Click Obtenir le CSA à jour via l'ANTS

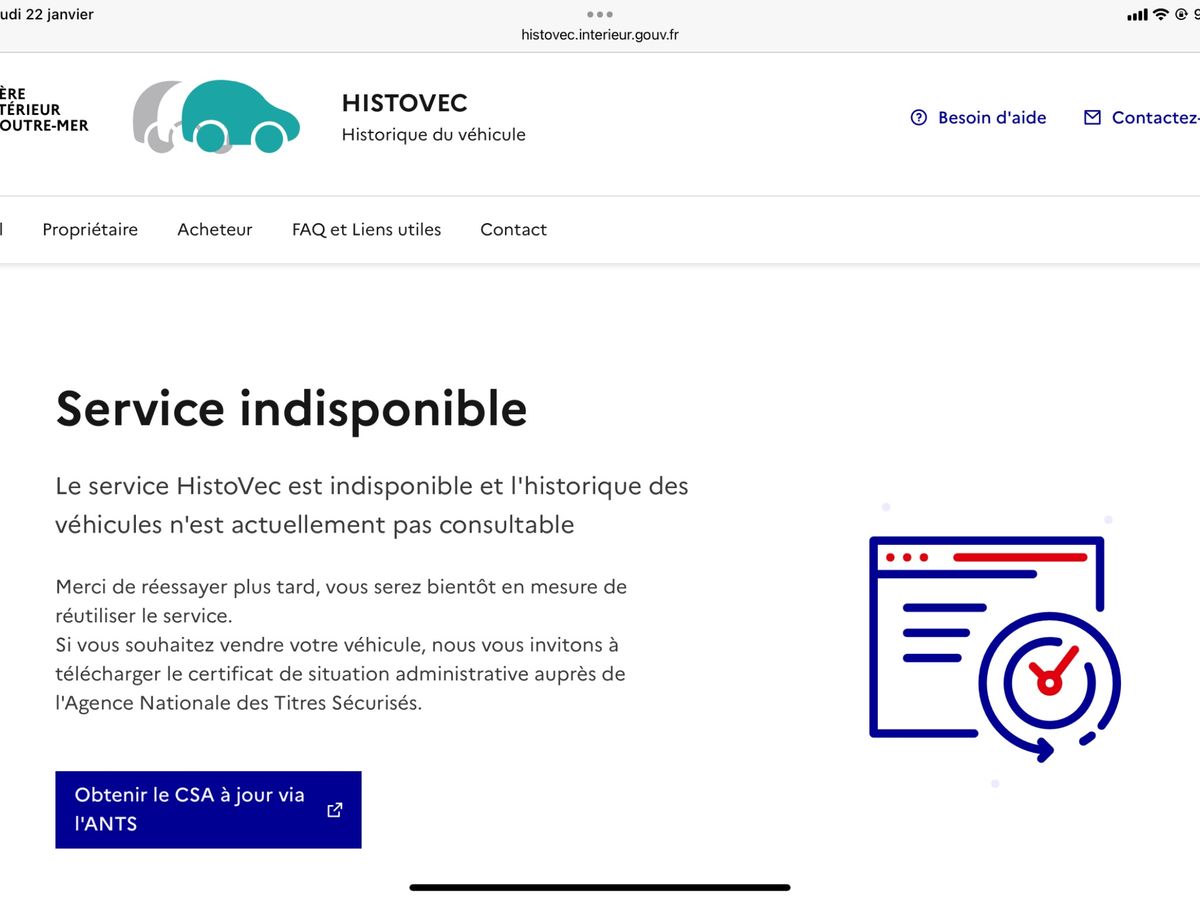click(x=208, y=810)
